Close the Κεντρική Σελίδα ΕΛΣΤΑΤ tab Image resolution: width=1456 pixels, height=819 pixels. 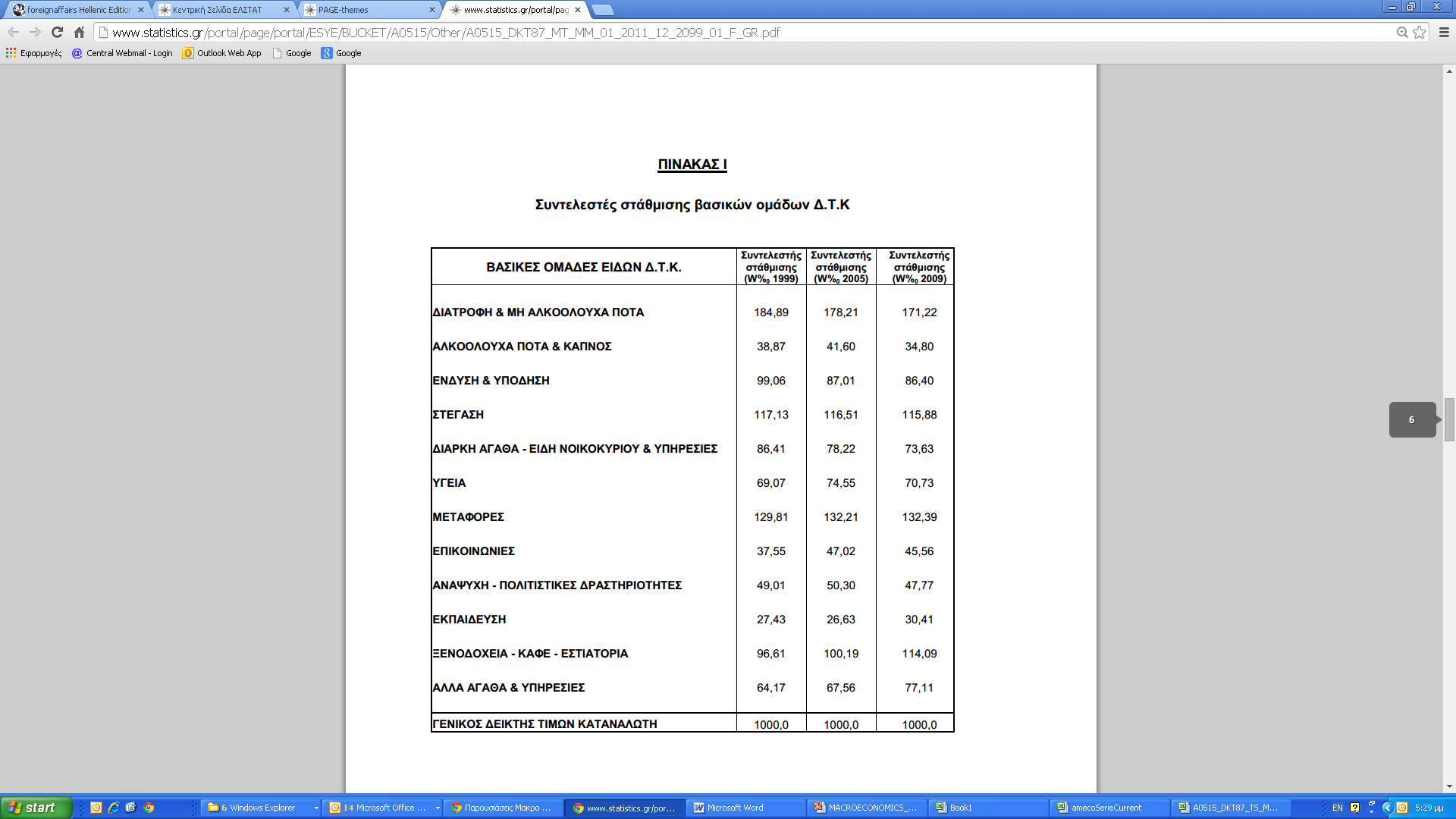pyautogui.click(x=287, y=10)
